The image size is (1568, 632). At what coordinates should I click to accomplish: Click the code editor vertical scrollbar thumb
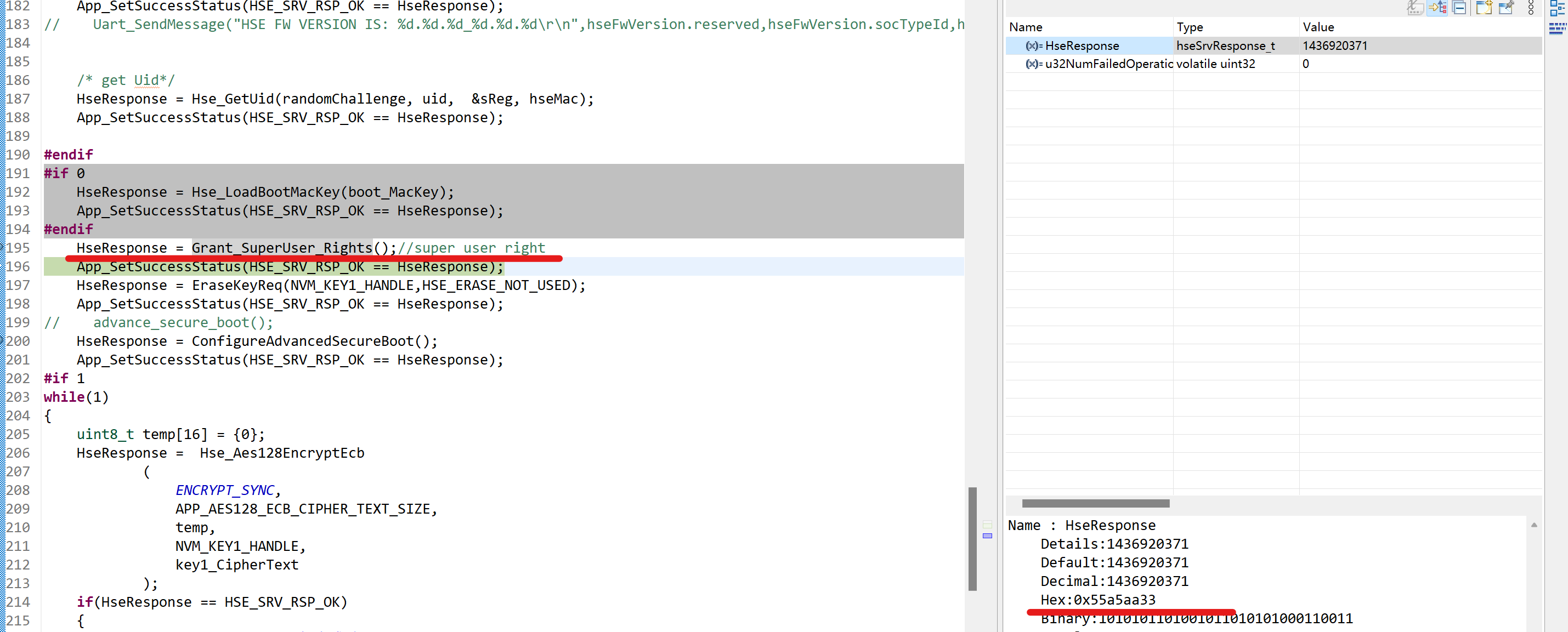pos(973,539)
